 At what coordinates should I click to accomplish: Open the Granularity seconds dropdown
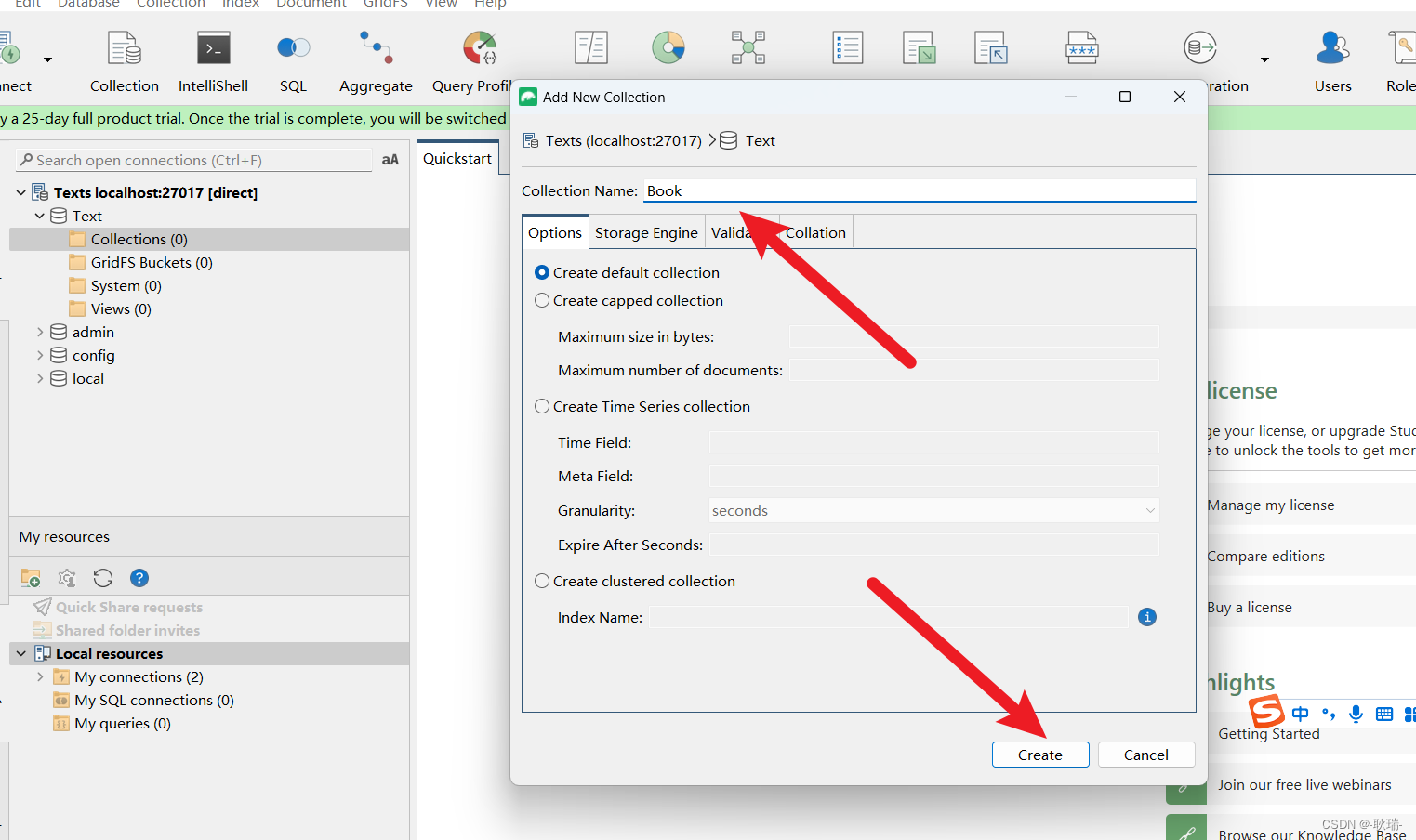click(933, 510)
